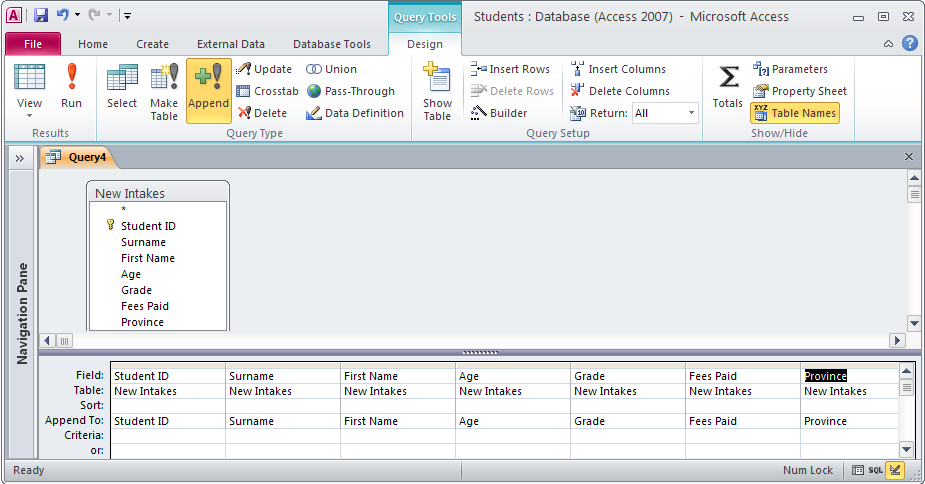This screenshot has height=484, width=925.
Task: Click Delete Rows in Query Setup
Action: click(x=512, y=91)
